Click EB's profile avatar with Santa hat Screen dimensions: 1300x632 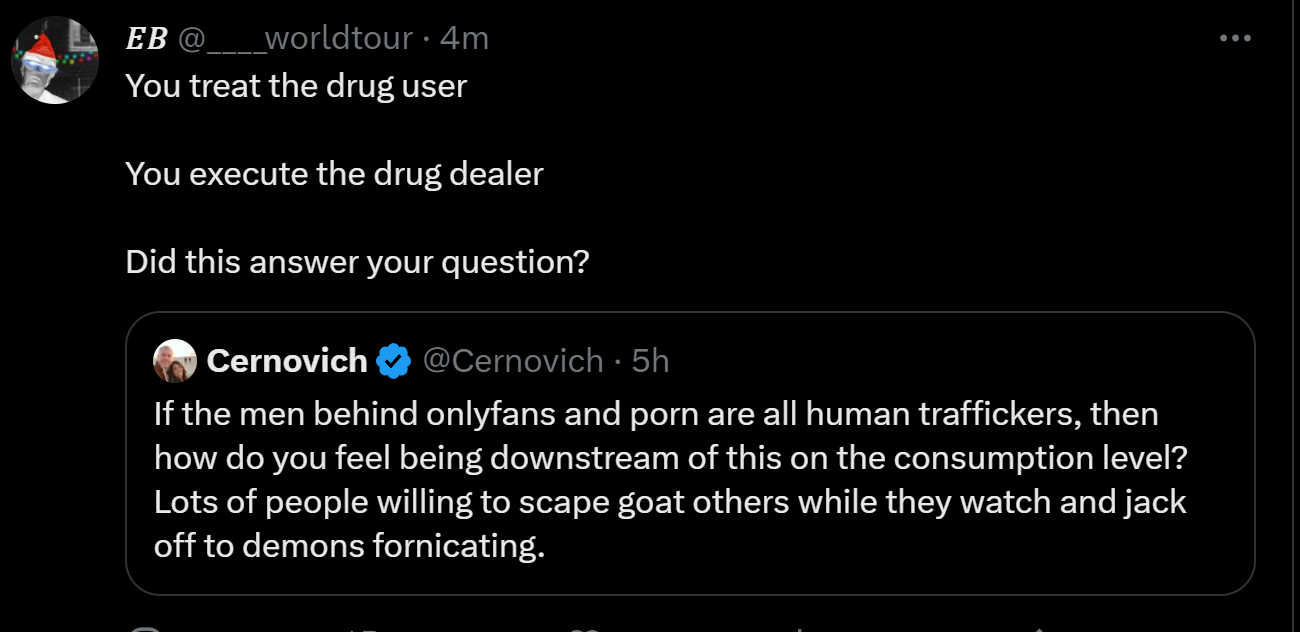[55, 60]
